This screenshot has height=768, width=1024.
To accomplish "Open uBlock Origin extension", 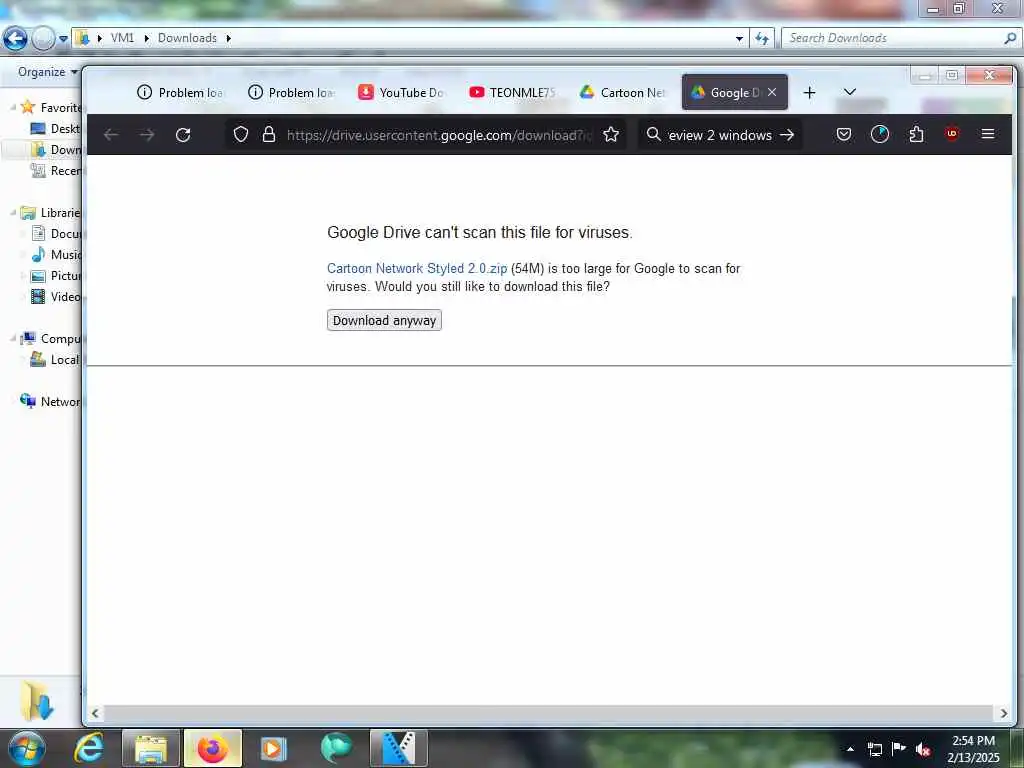I will (952, 134).
